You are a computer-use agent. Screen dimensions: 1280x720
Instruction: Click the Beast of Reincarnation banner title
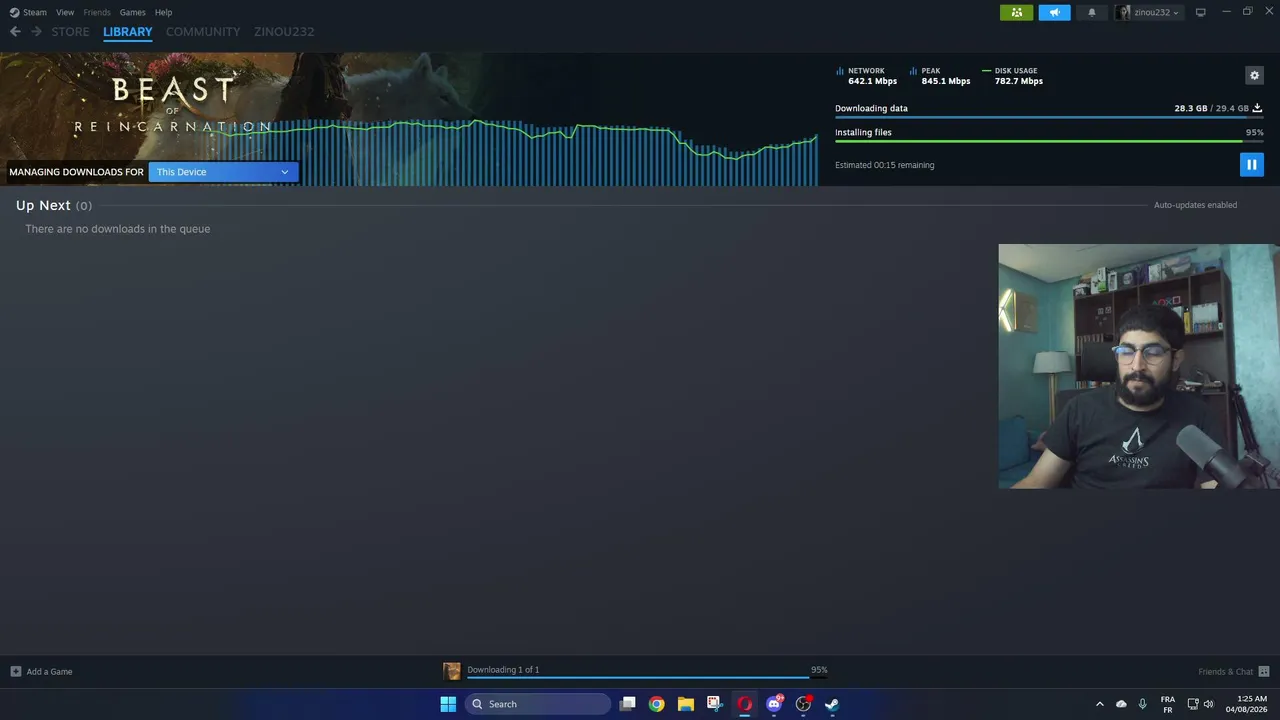tap(173, 105)
